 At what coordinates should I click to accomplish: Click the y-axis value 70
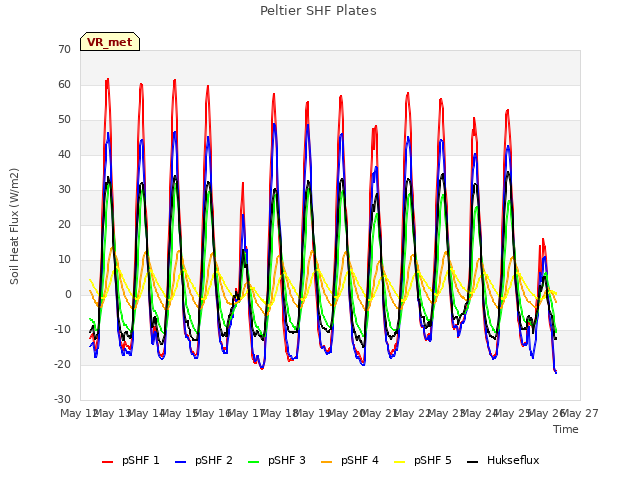(x=64, y=49)
